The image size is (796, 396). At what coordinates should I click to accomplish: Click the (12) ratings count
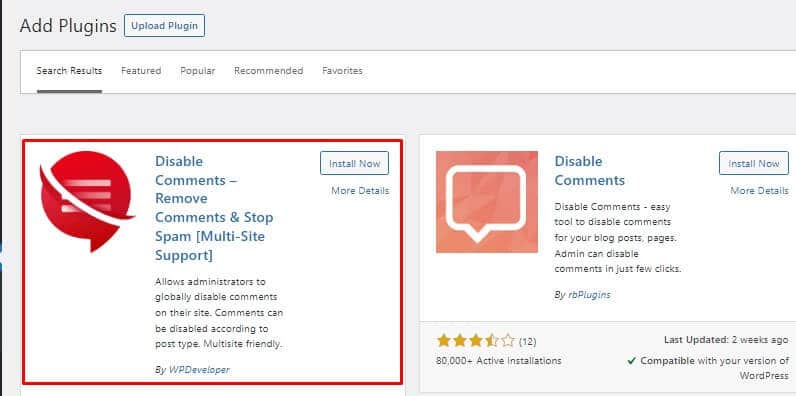[527, 341]
